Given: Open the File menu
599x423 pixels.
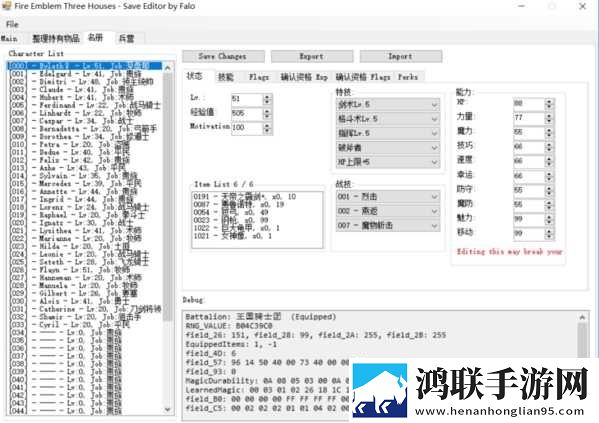Looking at the screenshot, I should tap(12, 24).
